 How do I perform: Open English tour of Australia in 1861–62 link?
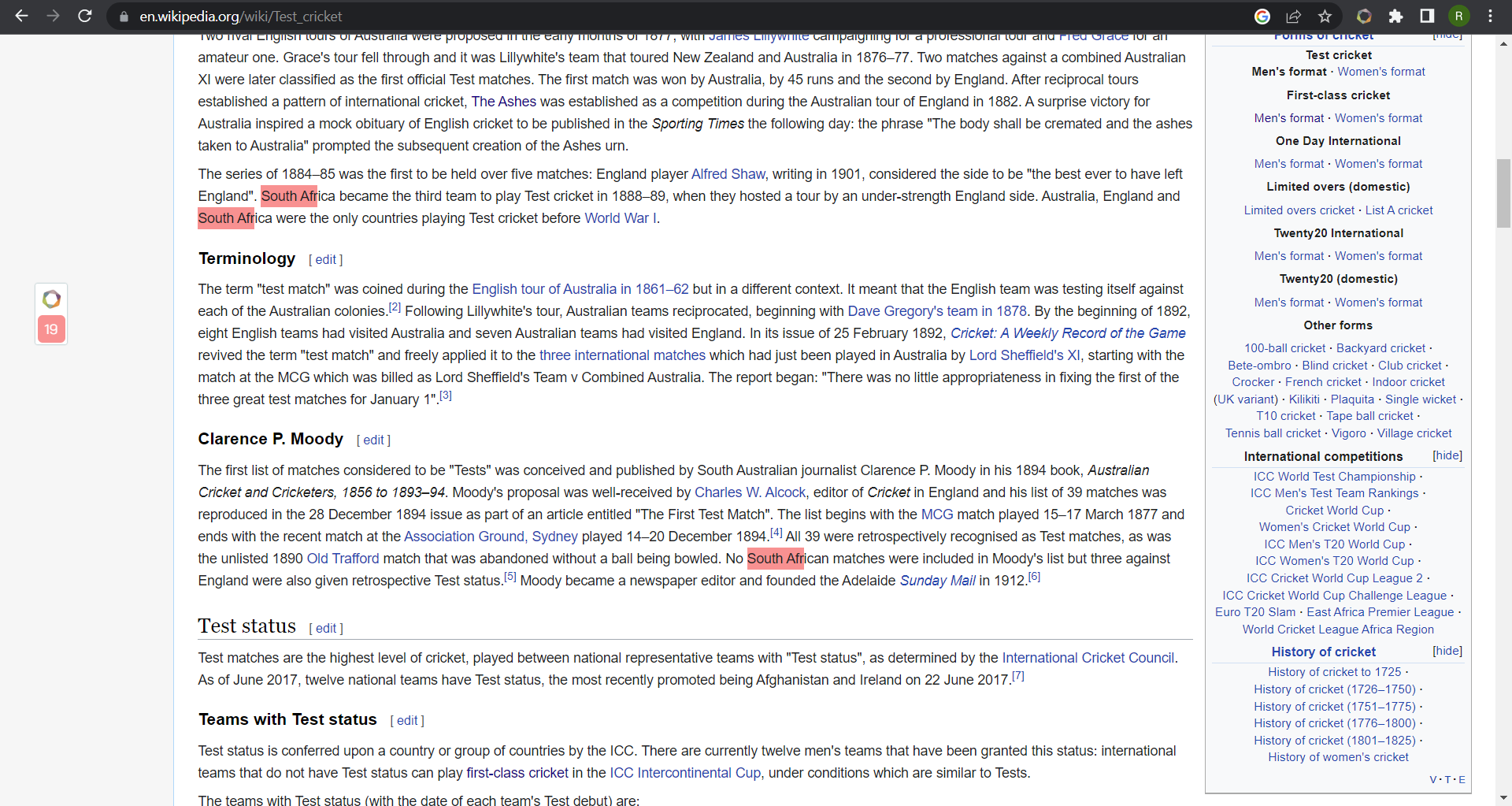click(580, 289)
